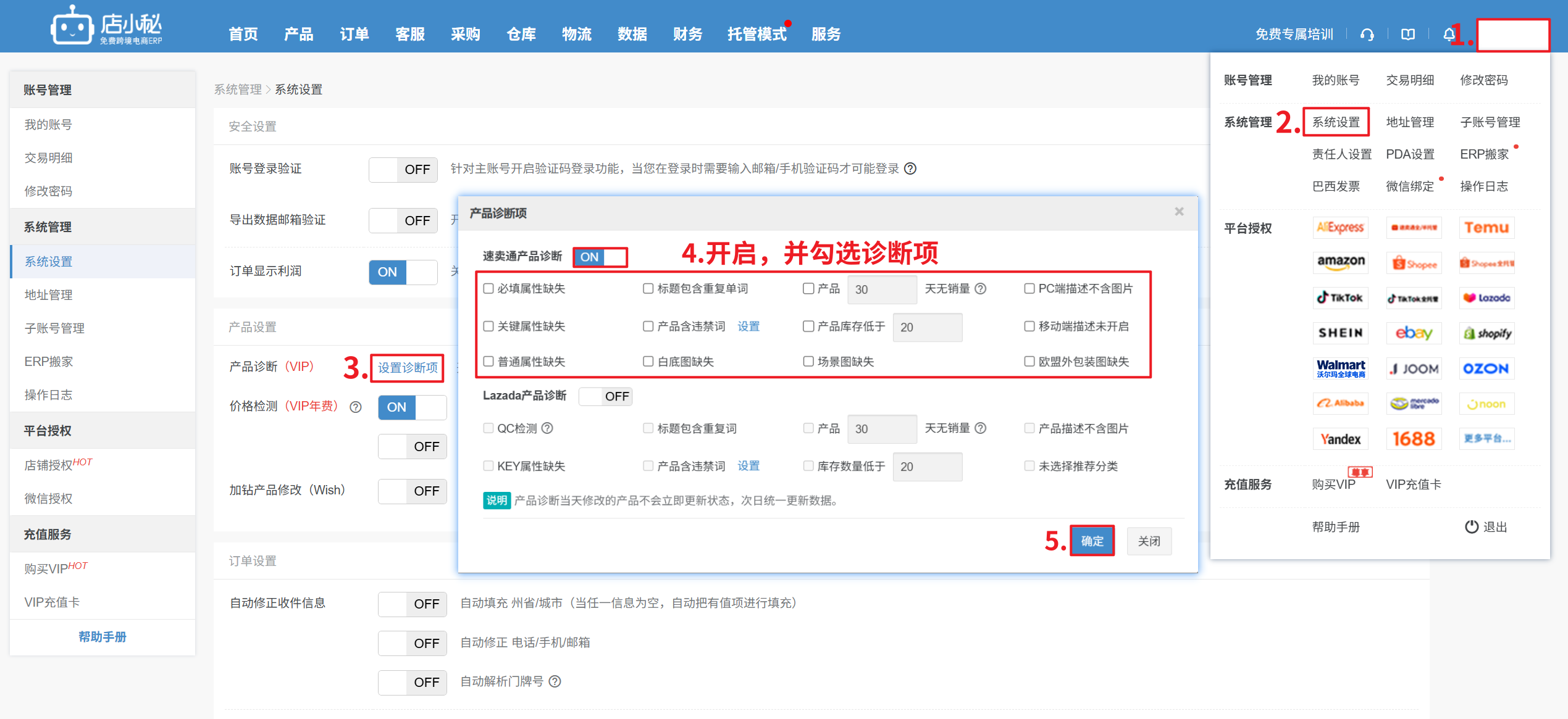Click the customer service headset icon
The image size is (1568, 719).
[x=1367, y=35]
